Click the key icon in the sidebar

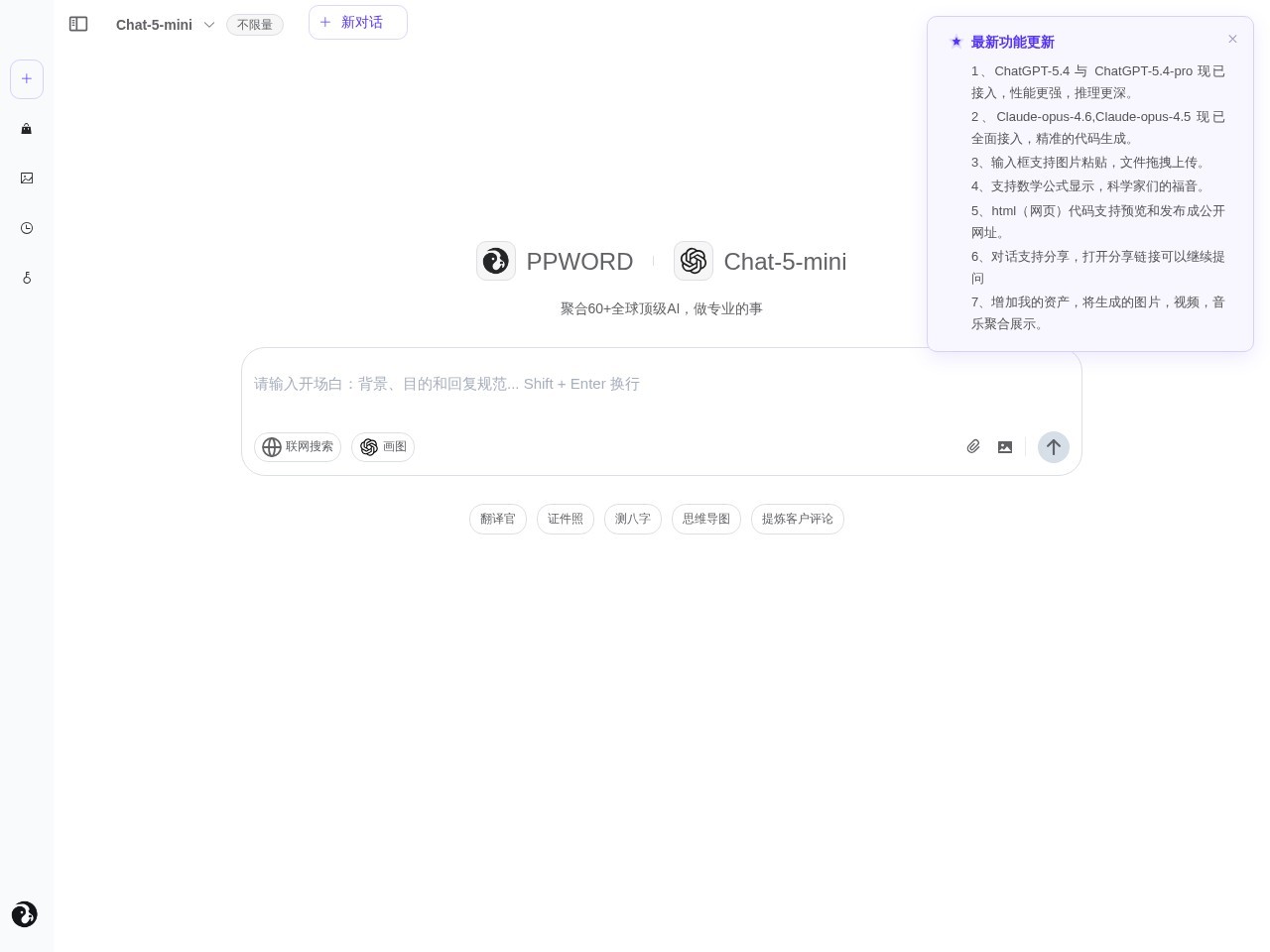pyautogui.click(x=27, y=279)
